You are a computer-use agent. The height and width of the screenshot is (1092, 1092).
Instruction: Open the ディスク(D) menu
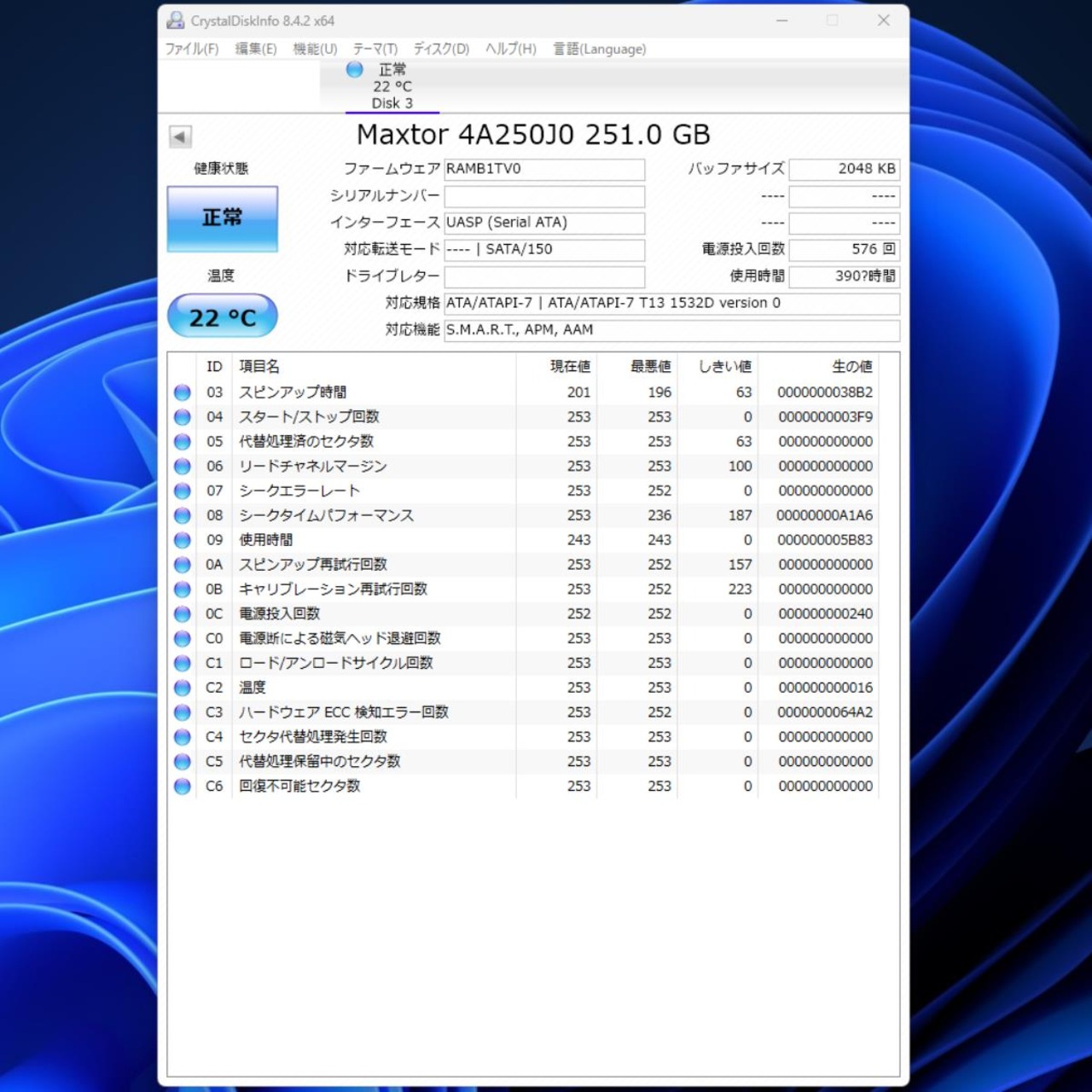click(441, 49)
